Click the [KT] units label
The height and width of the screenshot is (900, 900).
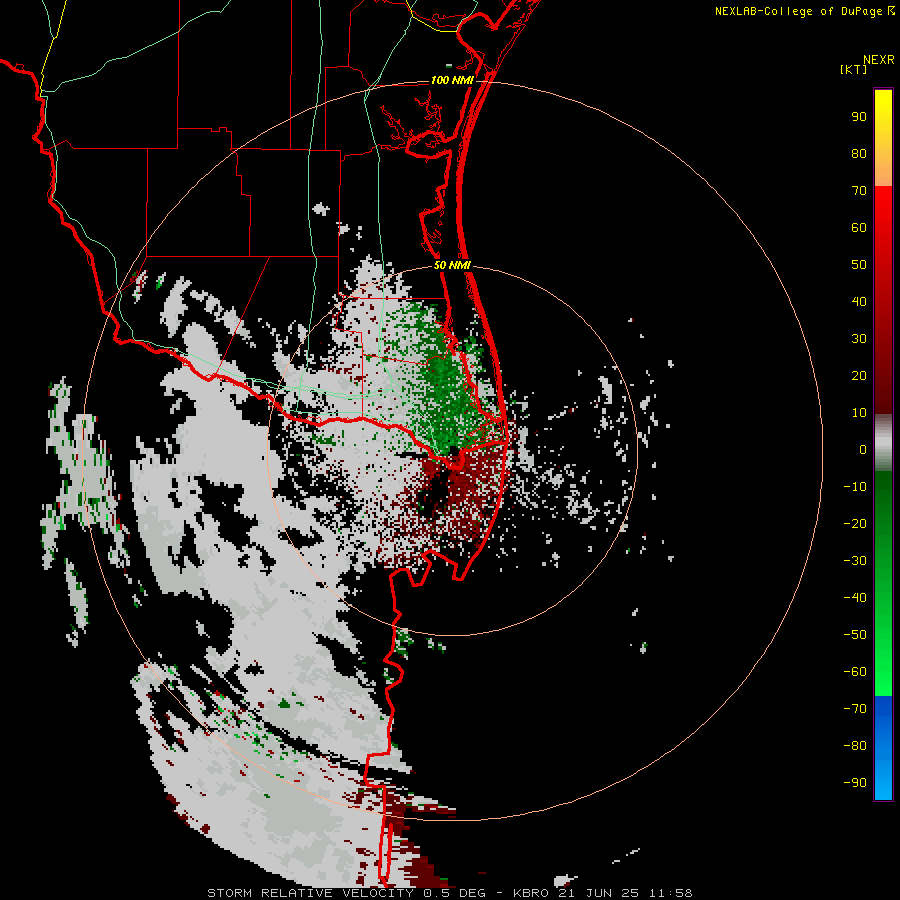pyautogui.click(x=853, y=69)
